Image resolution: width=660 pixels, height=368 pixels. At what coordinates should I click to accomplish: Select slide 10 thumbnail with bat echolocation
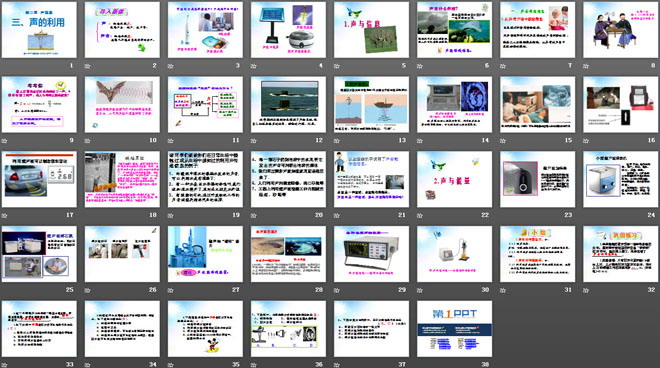(122, 104)
